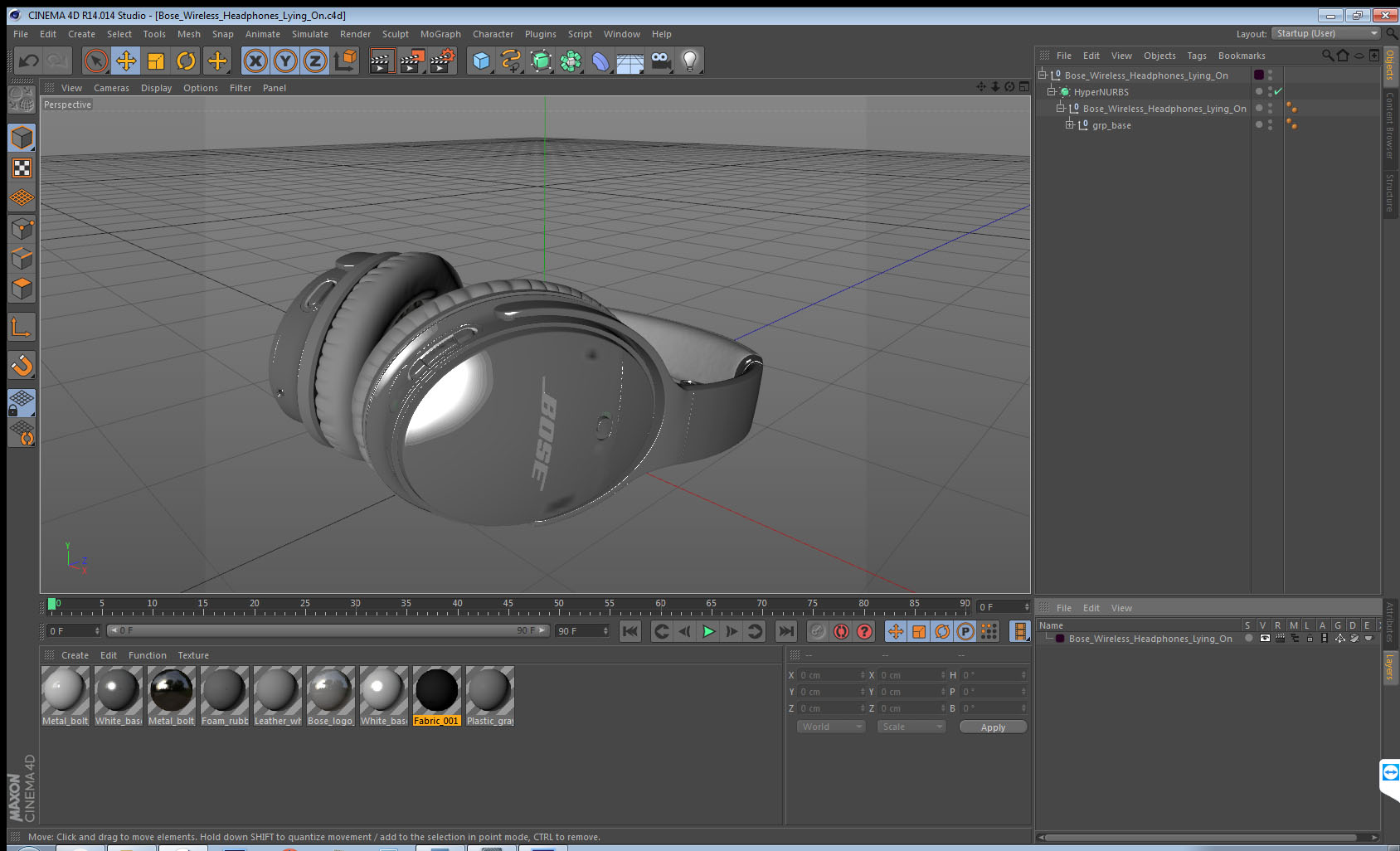The height and width of the screenshot is (851, 1400).
Task: Open Scale coordinate dropdown
Action: click(911, 727)
